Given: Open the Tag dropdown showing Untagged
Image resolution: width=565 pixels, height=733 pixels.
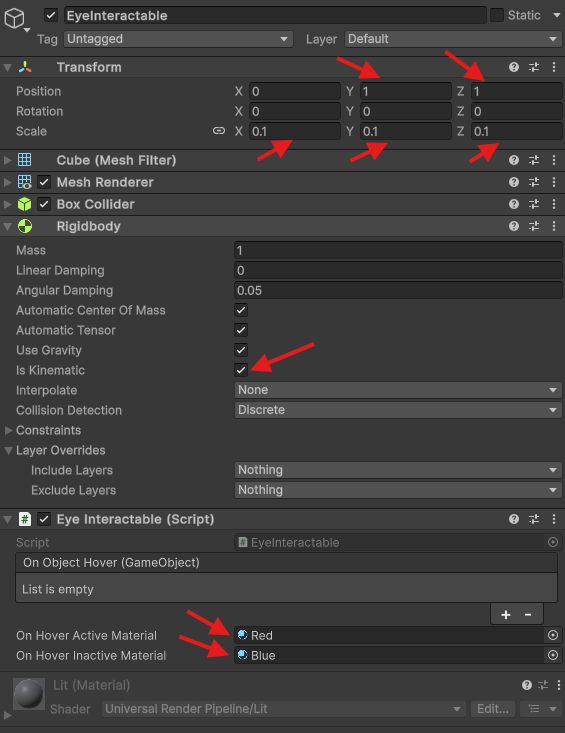Looking at the screenshot, I should [x=179, y=39].
